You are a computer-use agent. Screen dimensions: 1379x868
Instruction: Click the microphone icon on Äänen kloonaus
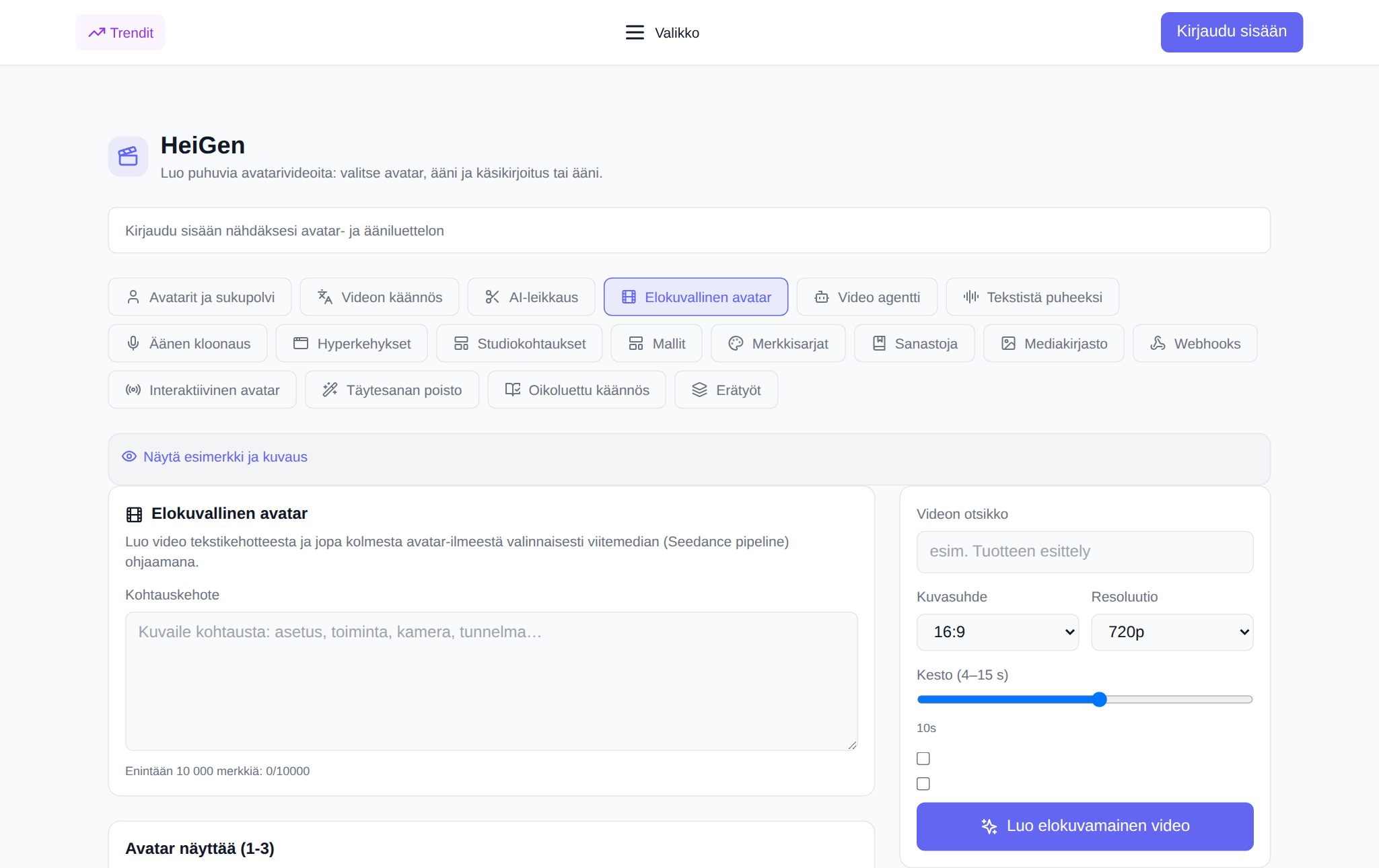[x=133, y=343]
